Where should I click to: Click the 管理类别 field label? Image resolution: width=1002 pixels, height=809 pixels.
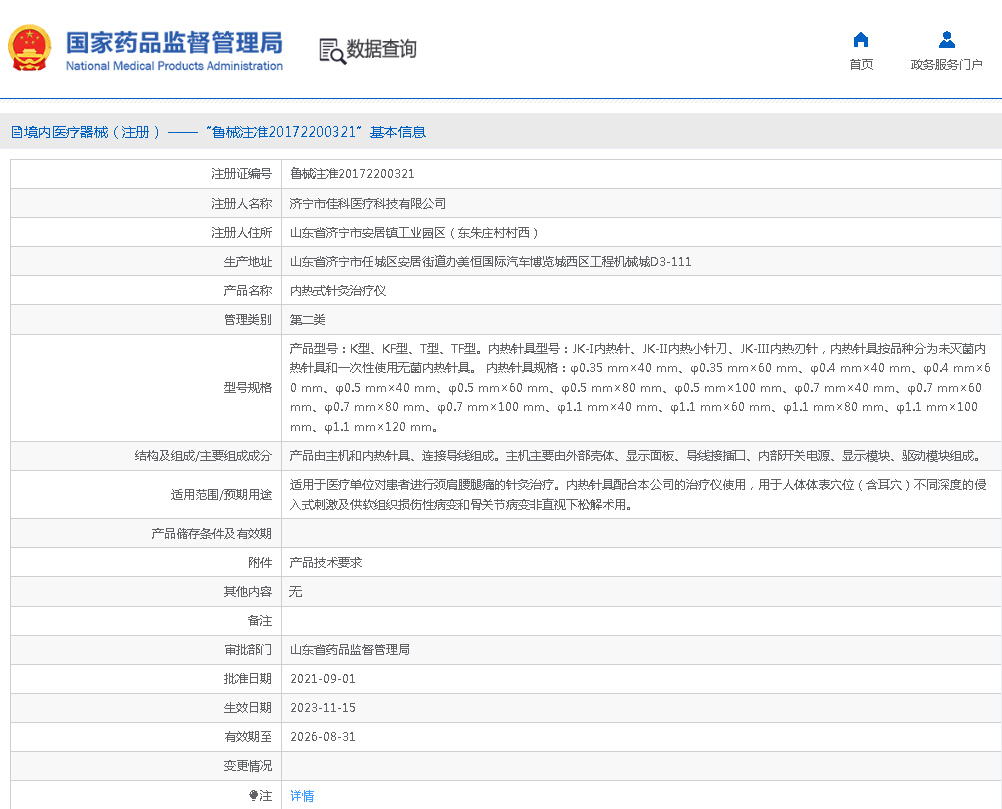click(x=248, y=320)
